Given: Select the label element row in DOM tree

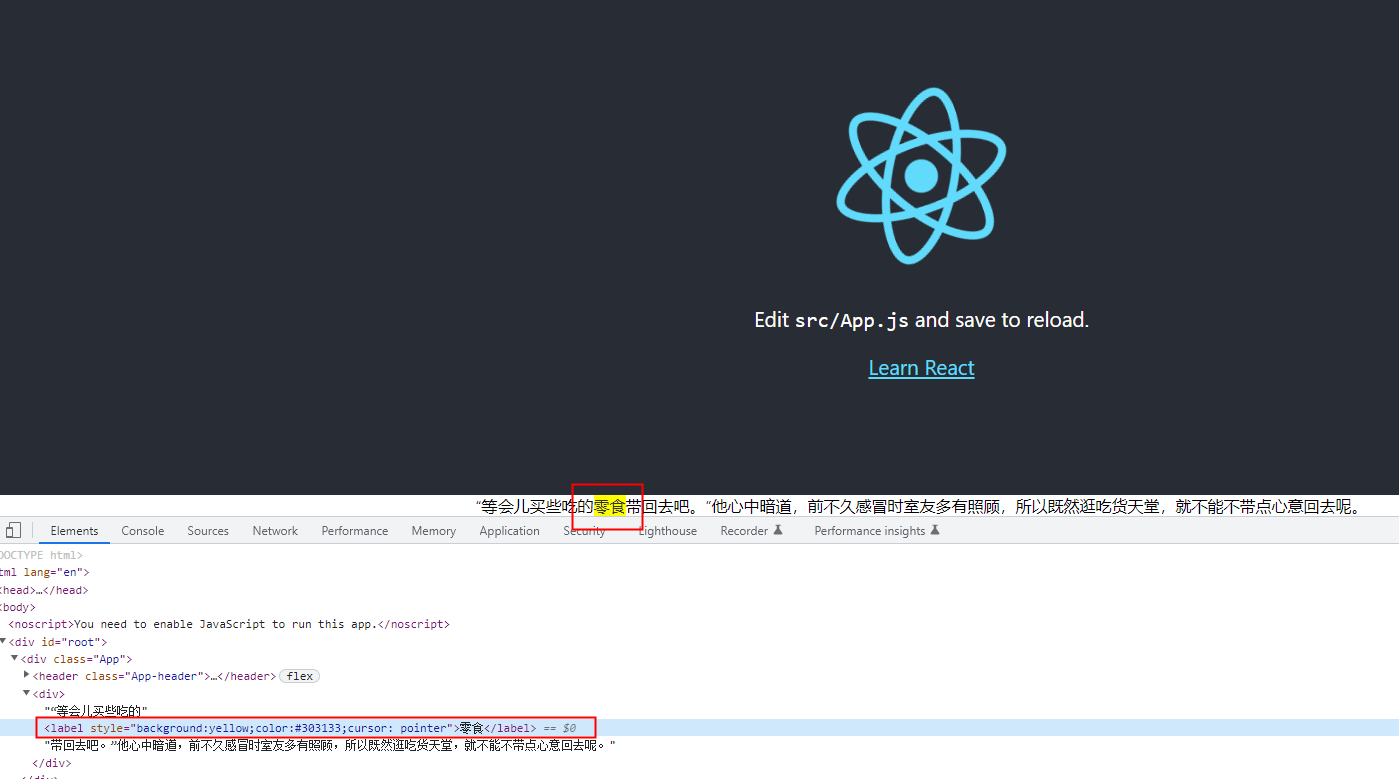Looking at the screenshot, I should [699, 728].
